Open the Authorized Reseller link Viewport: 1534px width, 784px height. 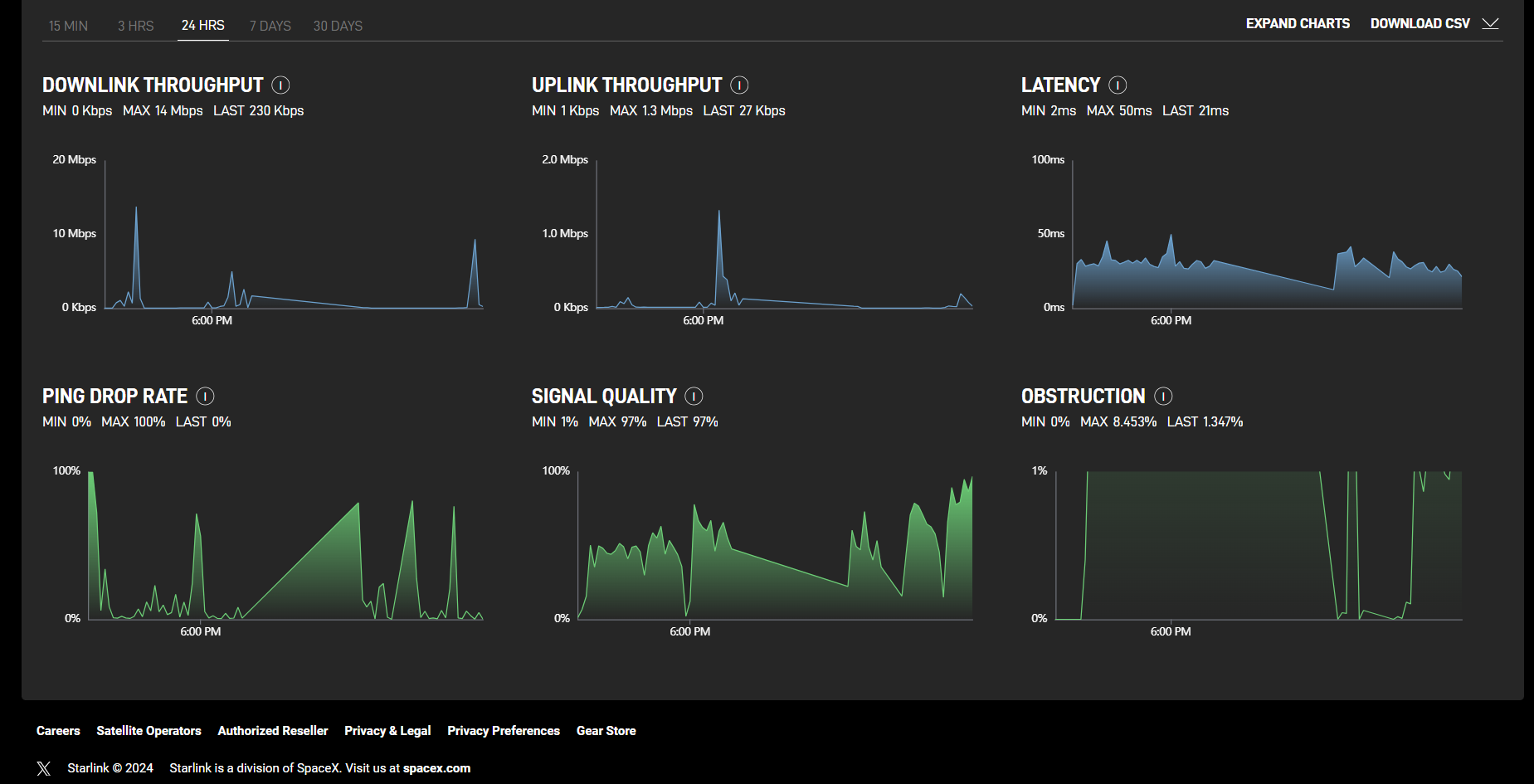coord(273,731)
